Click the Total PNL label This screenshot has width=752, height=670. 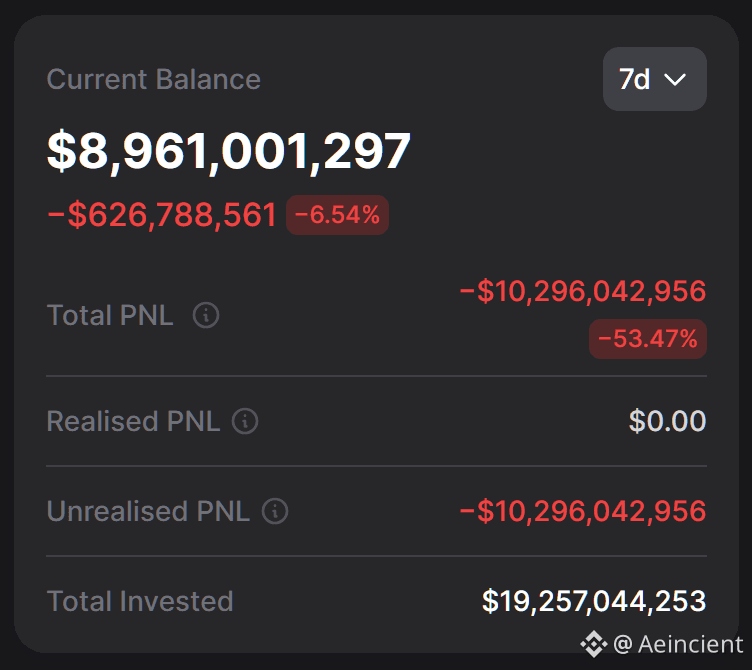coord(110,316)
